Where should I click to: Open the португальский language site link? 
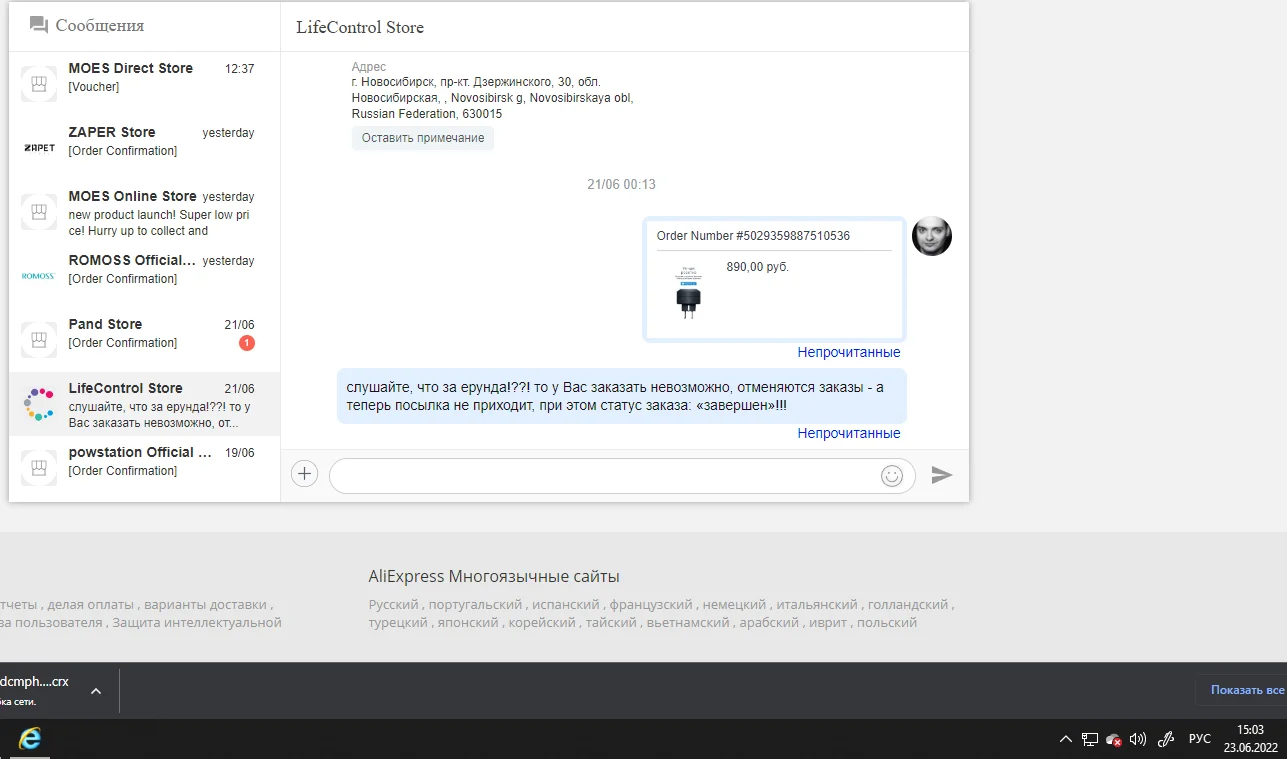coord(477,605)
